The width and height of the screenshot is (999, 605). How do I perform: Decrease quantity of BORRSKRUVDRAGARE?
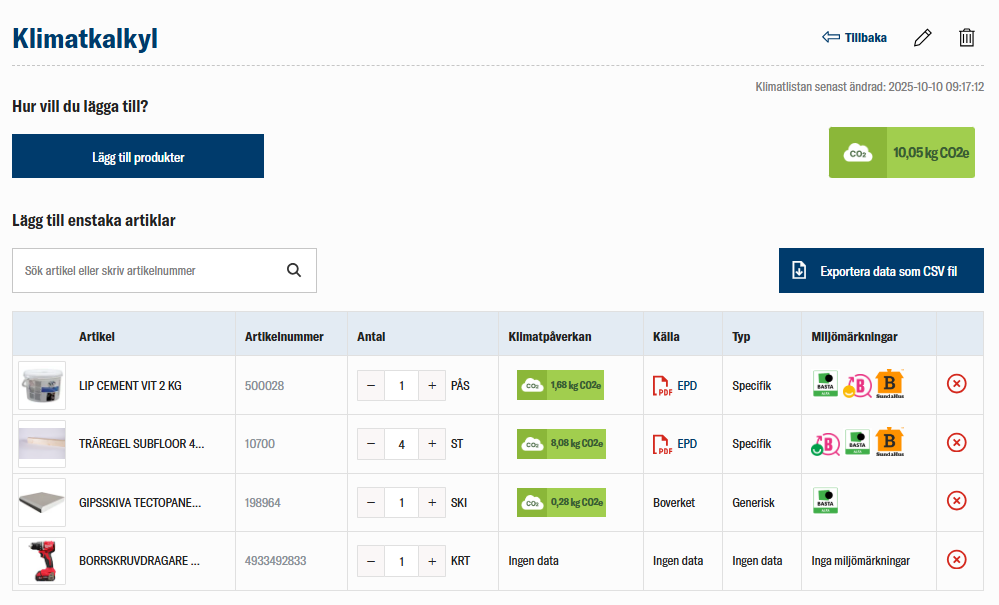371,561
